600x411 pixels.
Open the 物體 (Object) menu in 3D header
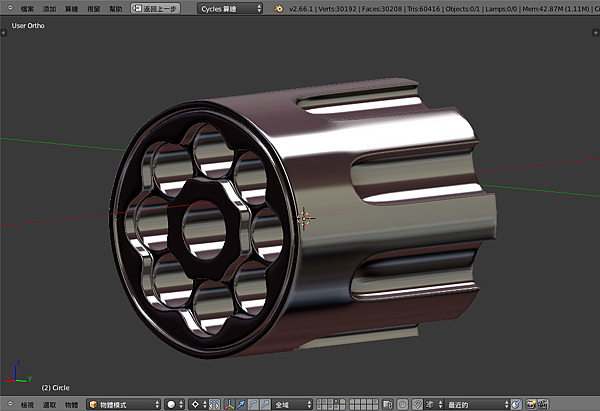(72, 404)
